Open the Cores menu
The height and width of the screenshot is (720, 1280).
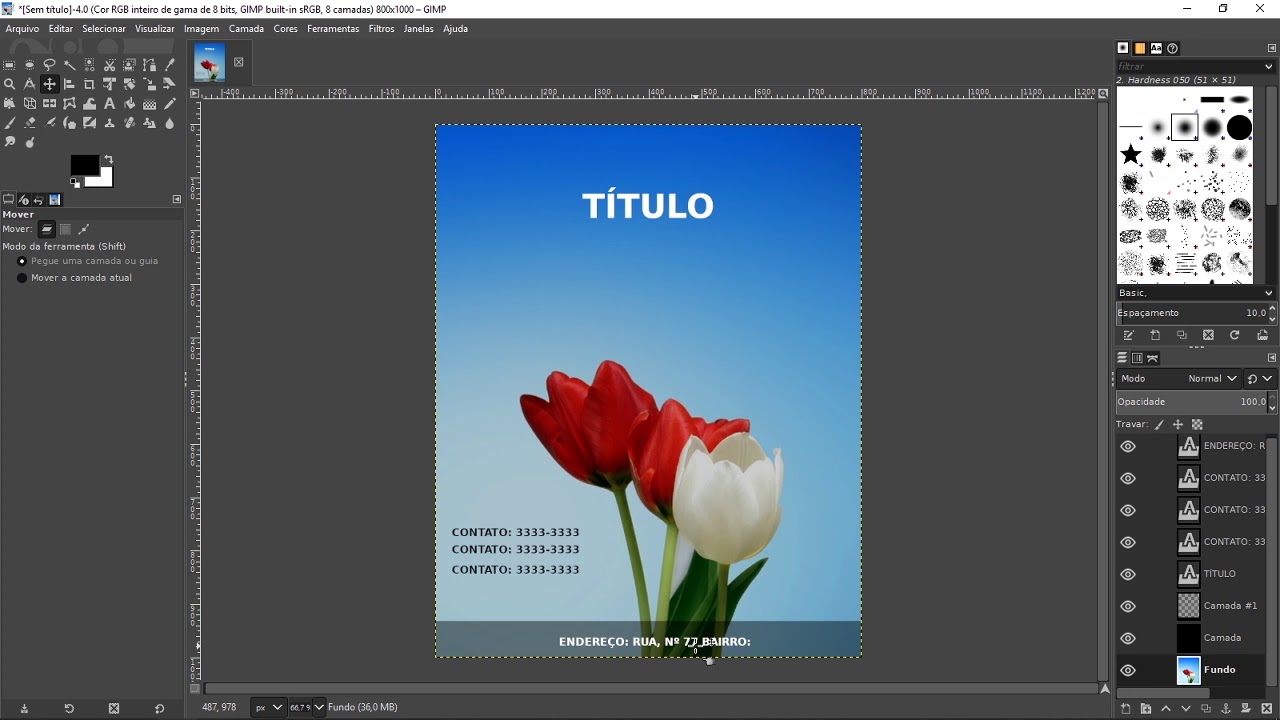coord(286,29)
